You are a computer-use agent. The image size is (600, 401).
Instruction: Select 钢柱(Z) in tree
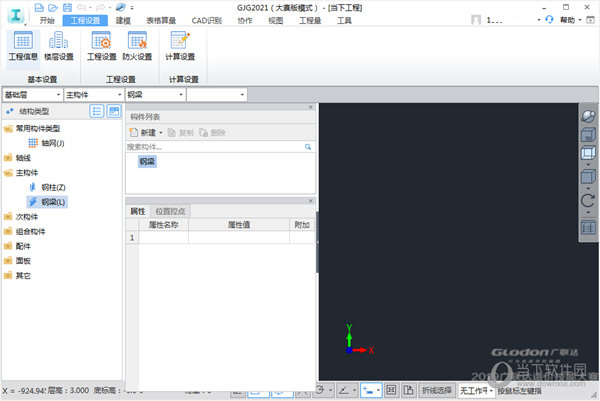tap(48, 187)
